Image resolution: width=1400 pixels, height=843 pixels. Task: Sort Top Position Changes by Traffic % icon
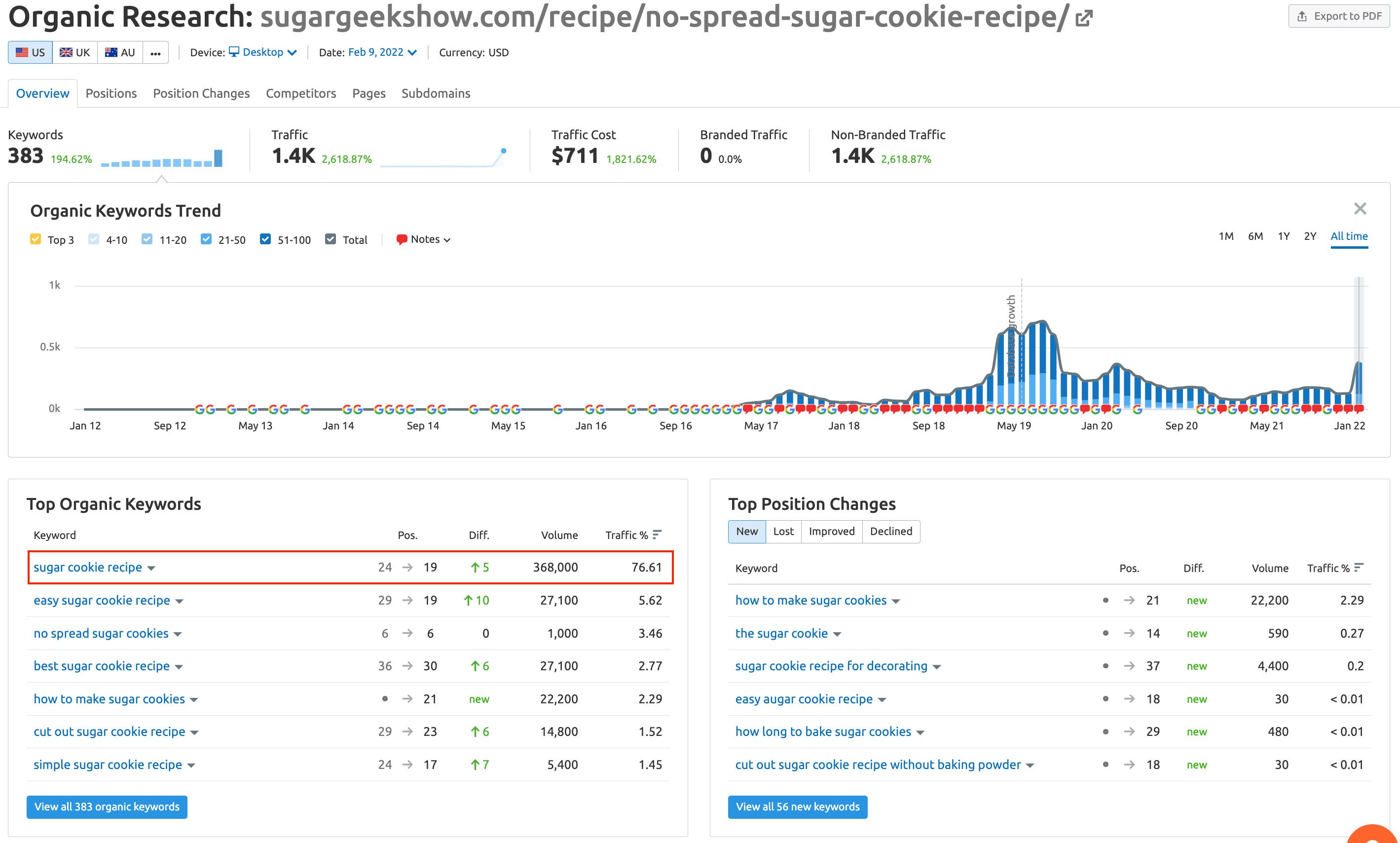1359,568
